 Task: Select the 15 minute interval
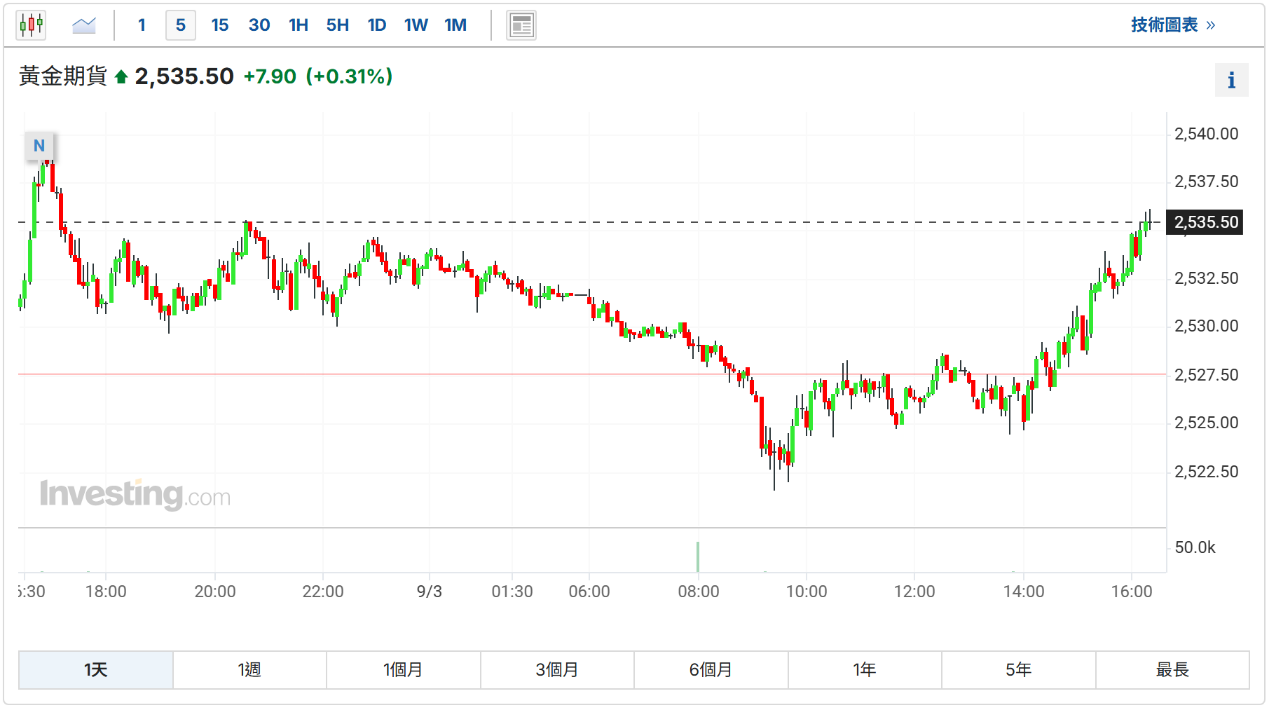click(x=219, y=25)
